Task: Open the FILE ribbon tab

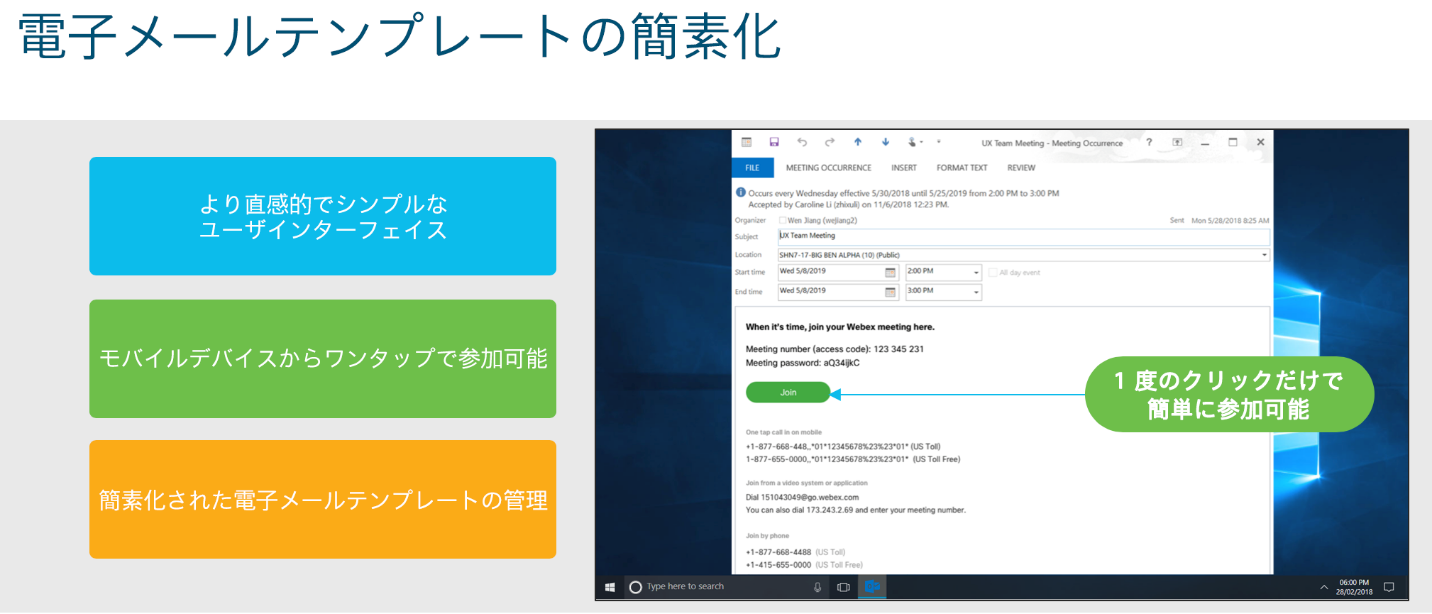Action: click(x=752, y=168)
